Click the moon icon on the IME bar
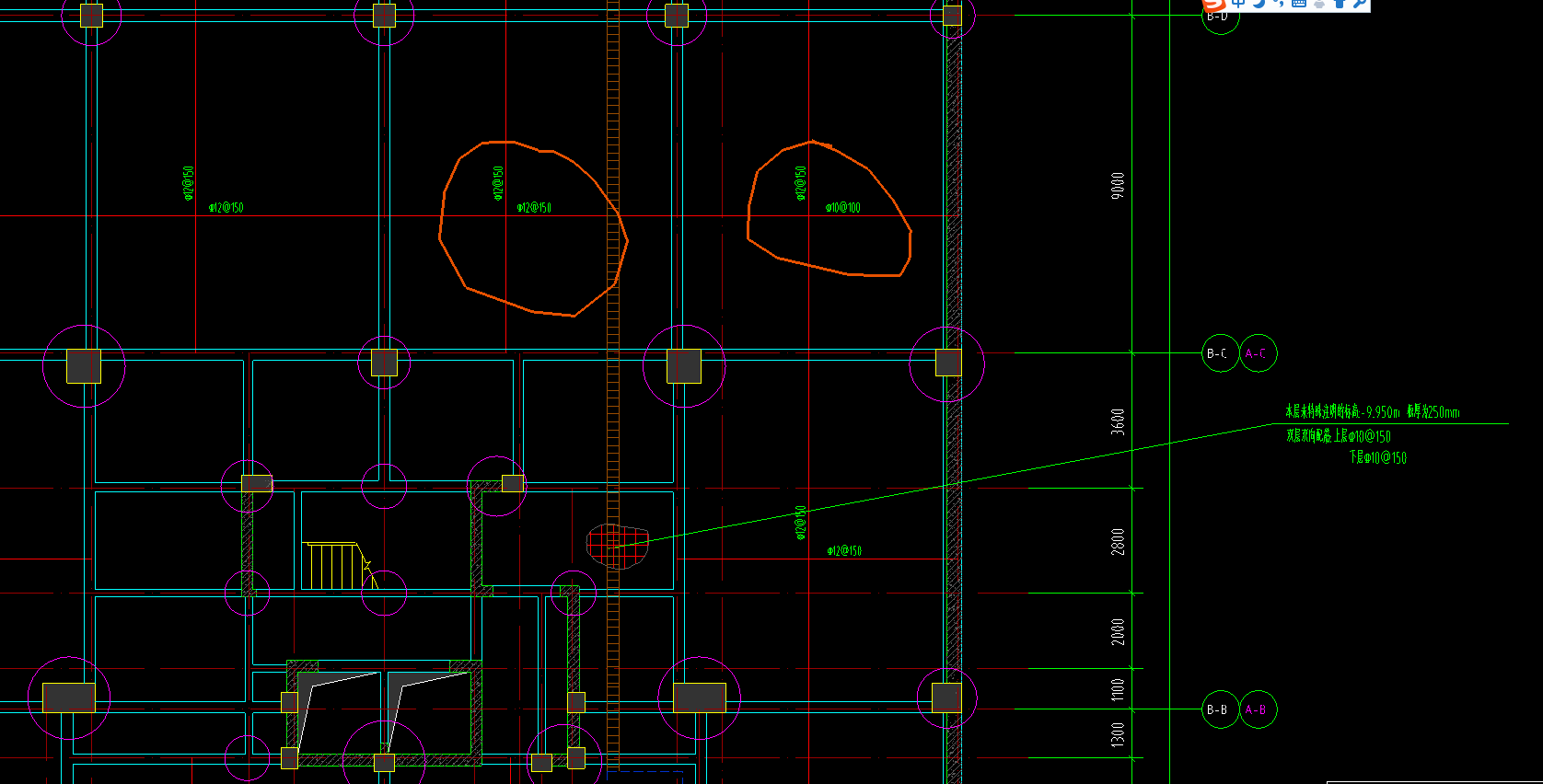The image size is (1543, 784). tap(1259, 3)
